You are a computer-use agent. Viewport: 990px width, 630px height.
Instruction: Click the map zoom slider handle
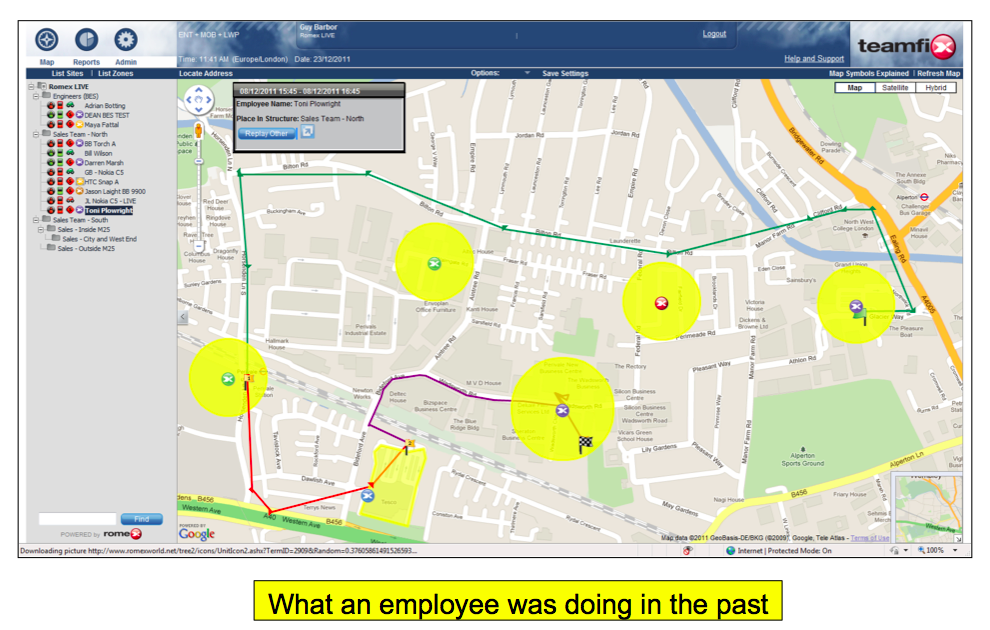point(198,162)
